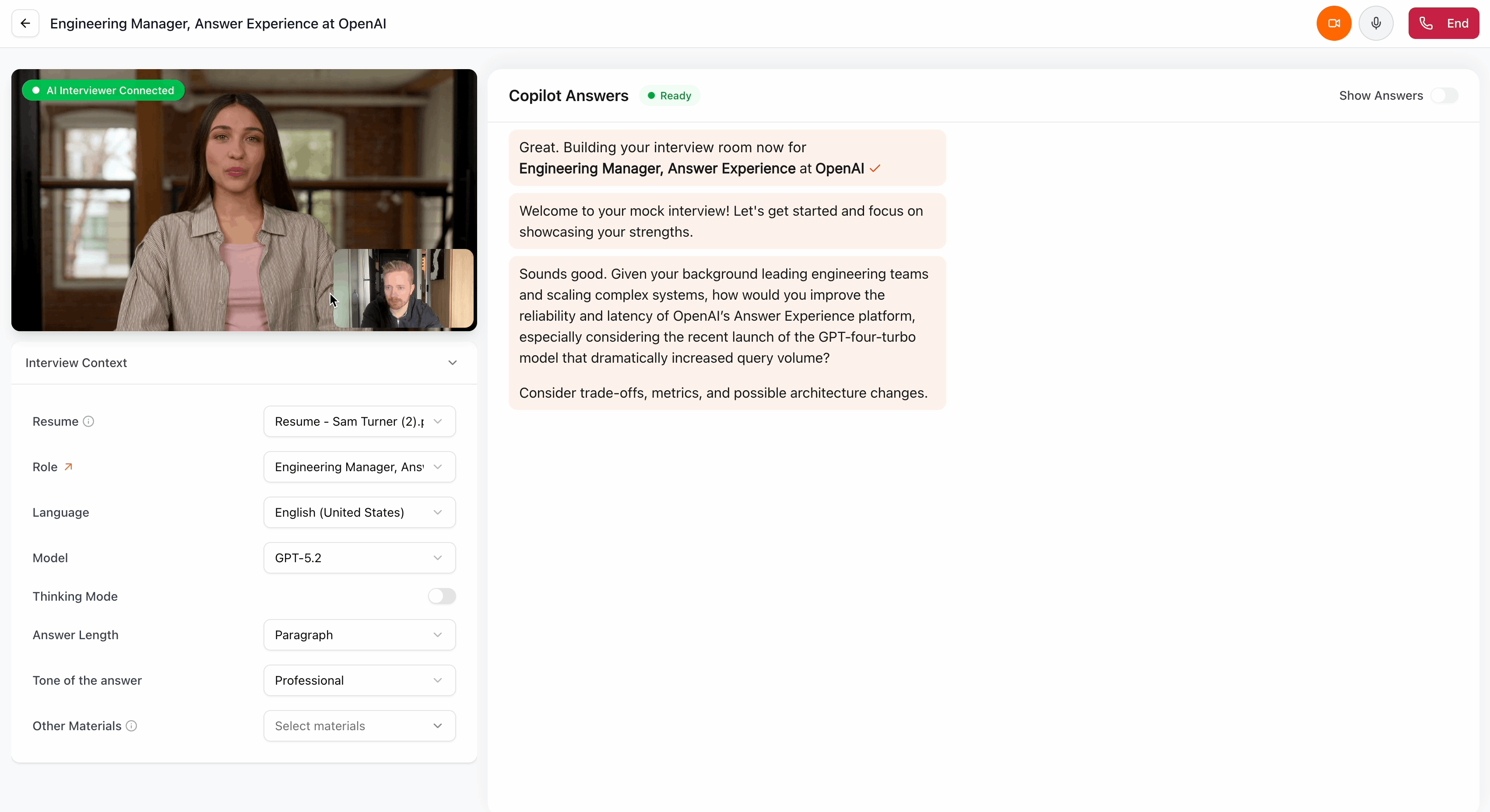The width and height of the screenshot is (1490, 812).
Task: Click the AI Interviewer Connected badge
Action: pos(103,90)
